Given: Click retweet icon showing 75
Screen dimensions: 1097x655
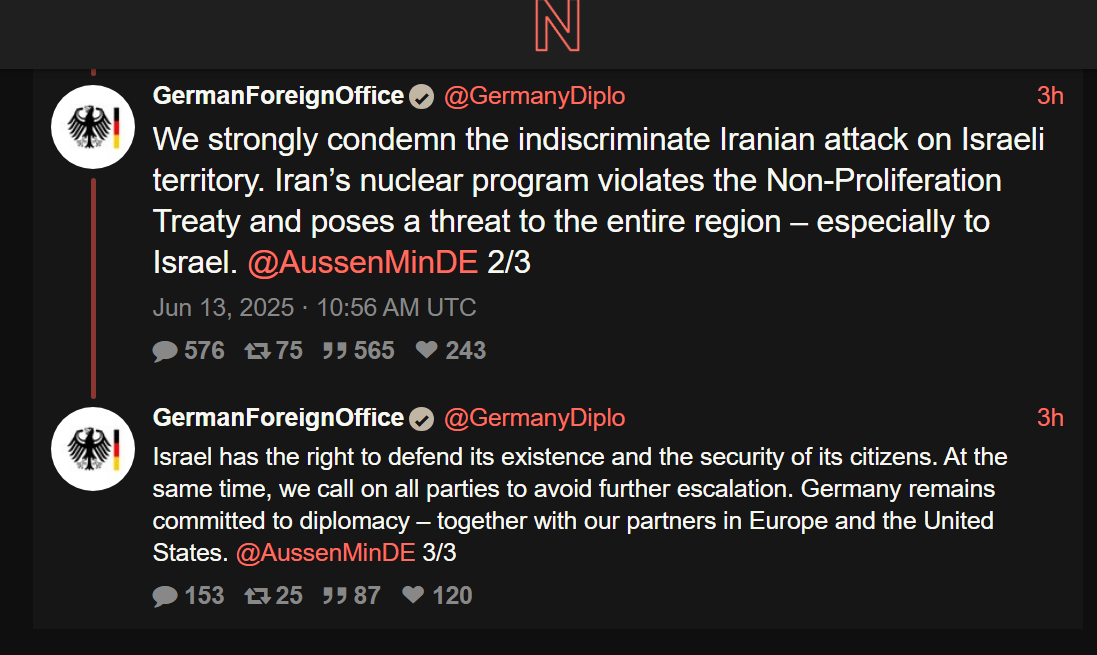Looking at the screenshot, I should pyautogui.click(x=257, y=351).
